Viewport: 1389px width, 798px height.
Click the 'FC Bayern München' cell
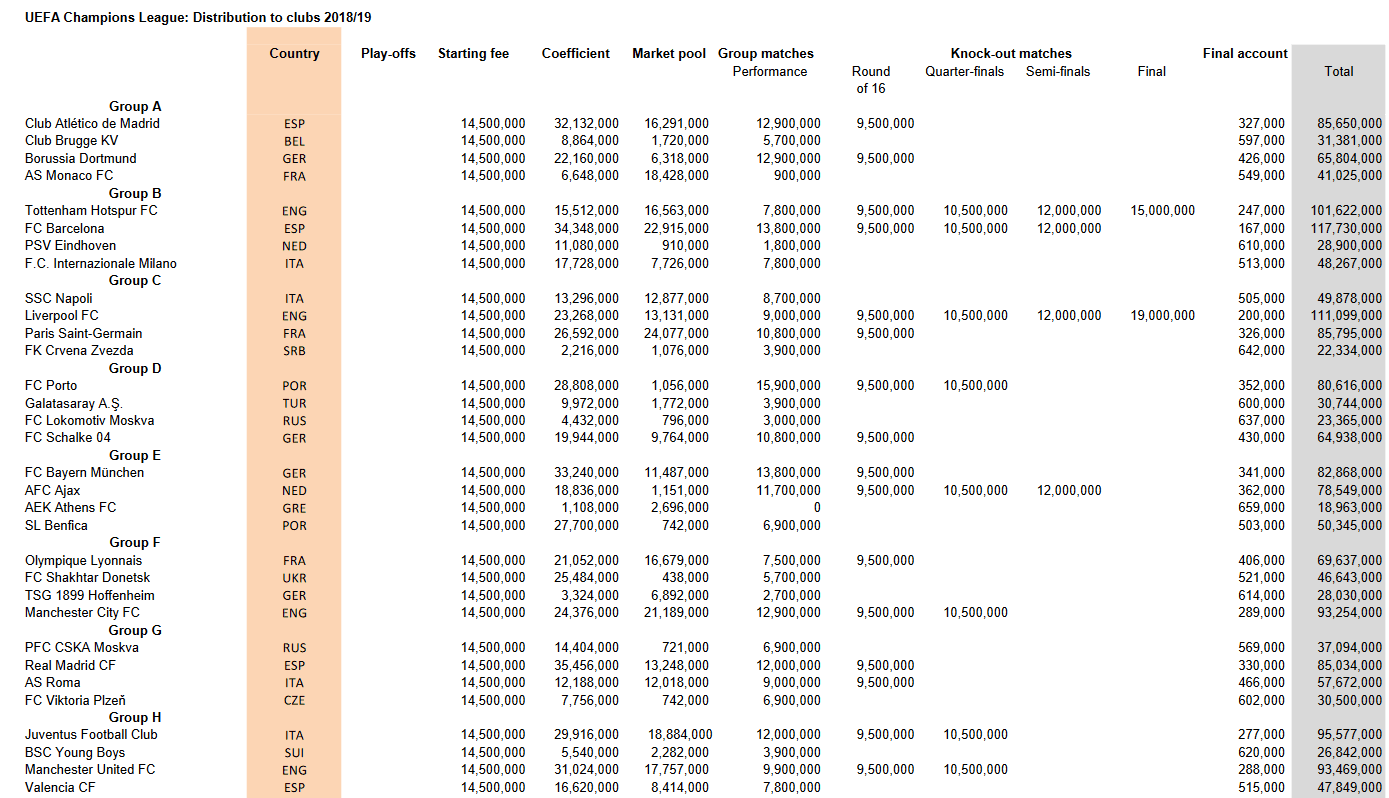[x=84, y=472]
